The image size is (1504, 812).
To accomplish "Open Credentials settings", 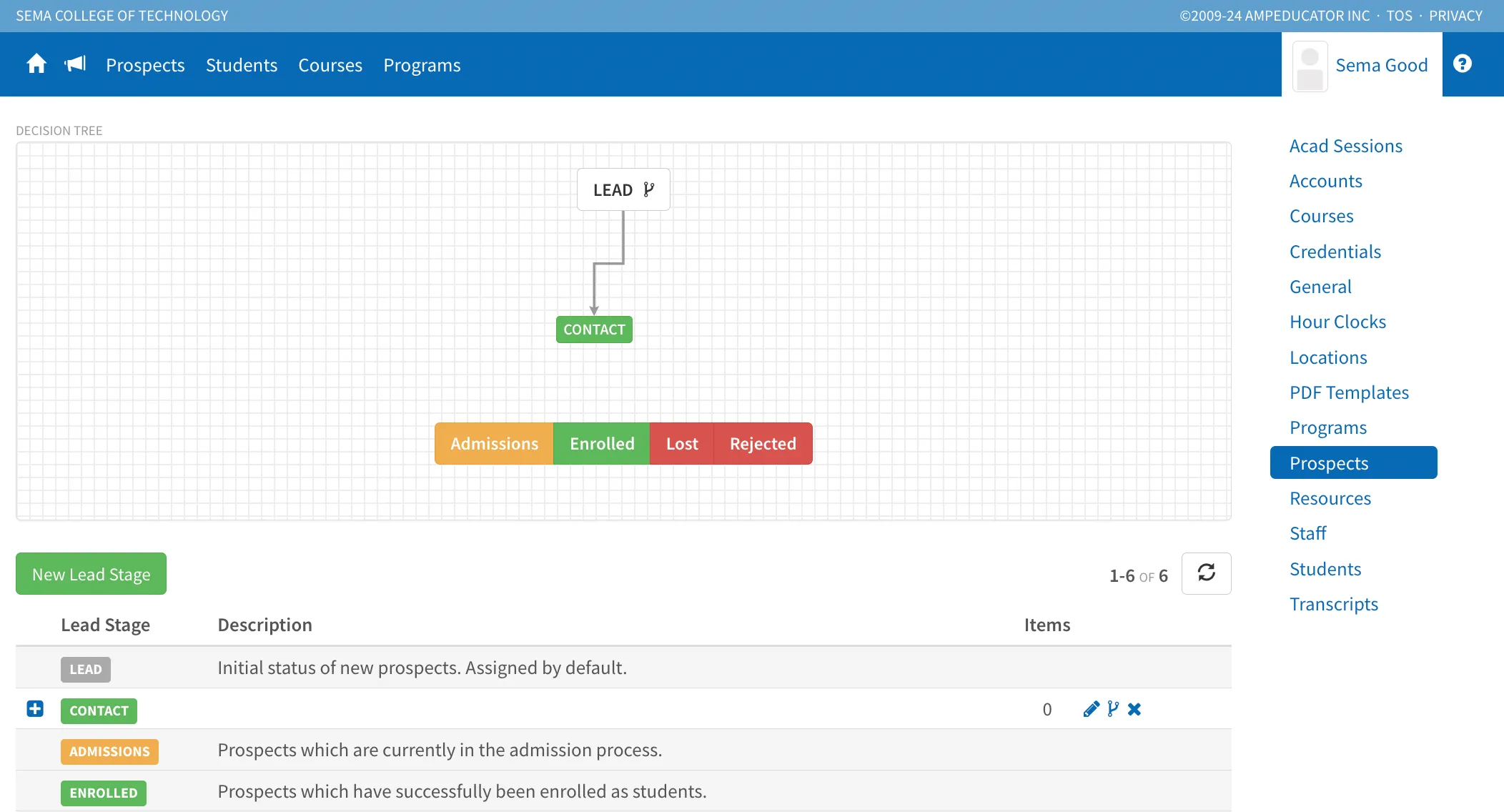I will coord(1335,252).
